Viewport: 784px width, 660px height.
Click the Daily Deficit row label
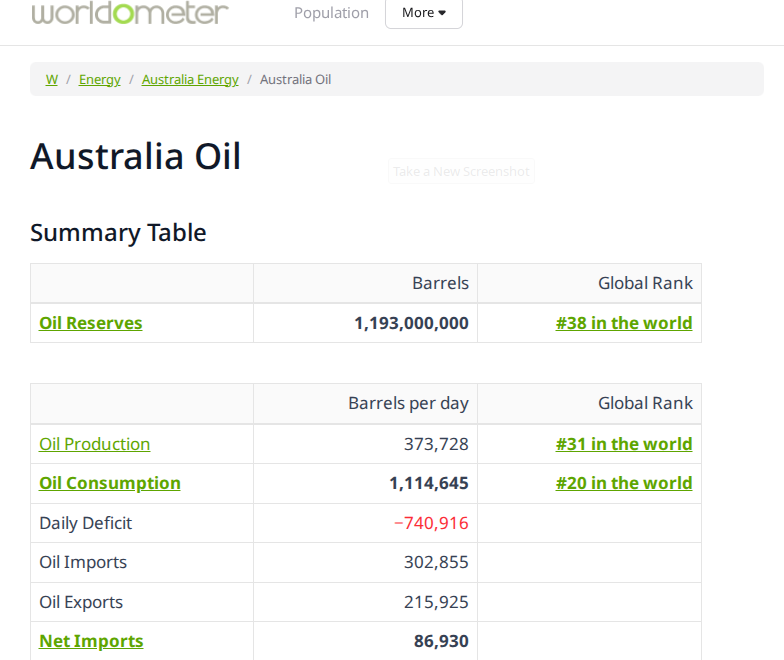86,523
